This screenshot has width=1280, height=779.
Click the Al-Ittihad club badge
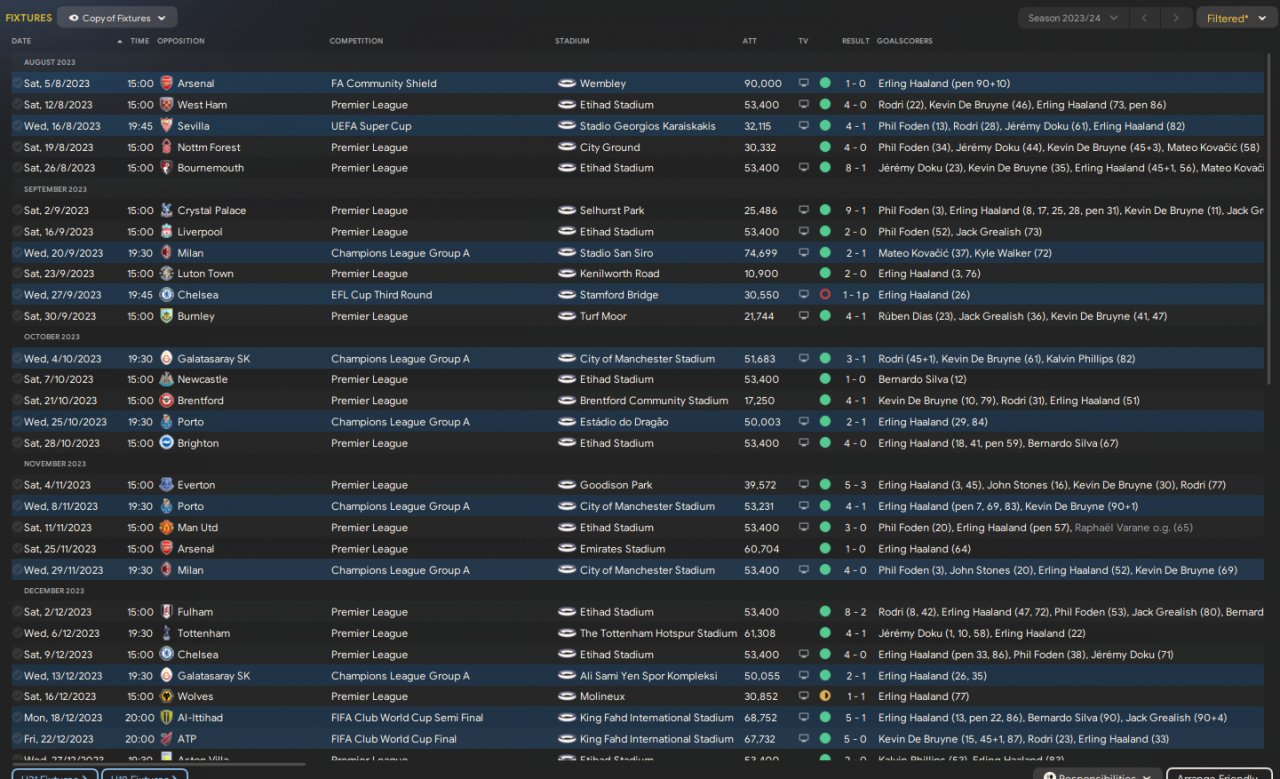[167, 718]
